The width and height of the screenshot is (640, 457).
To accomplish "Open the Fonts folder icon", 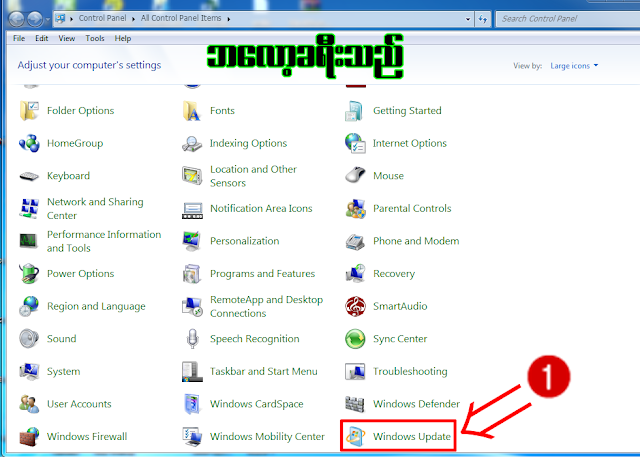I will click(x=192, y=111).
